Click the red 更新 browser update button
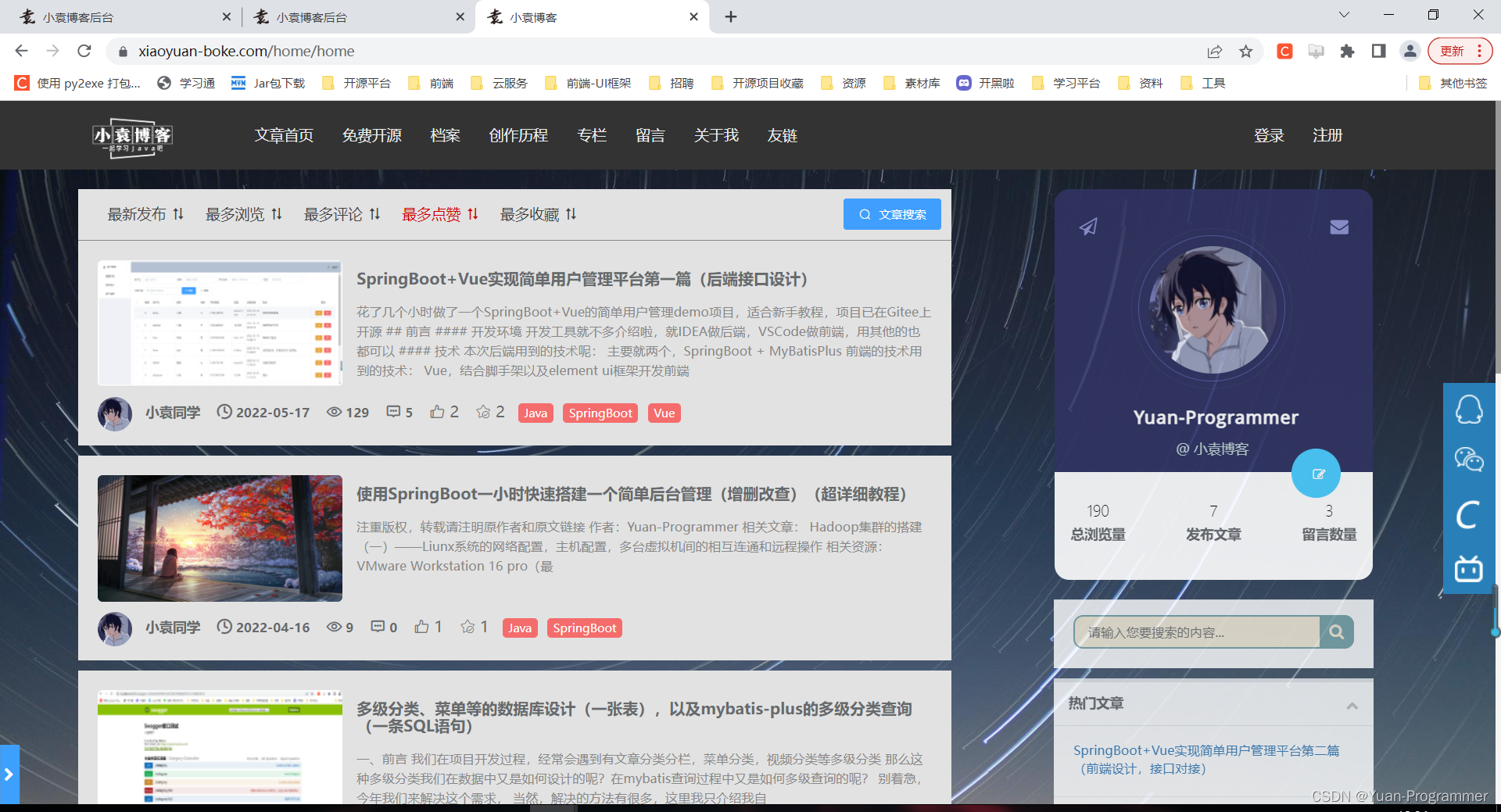1501x812 pixels. tap(1460, 52)
